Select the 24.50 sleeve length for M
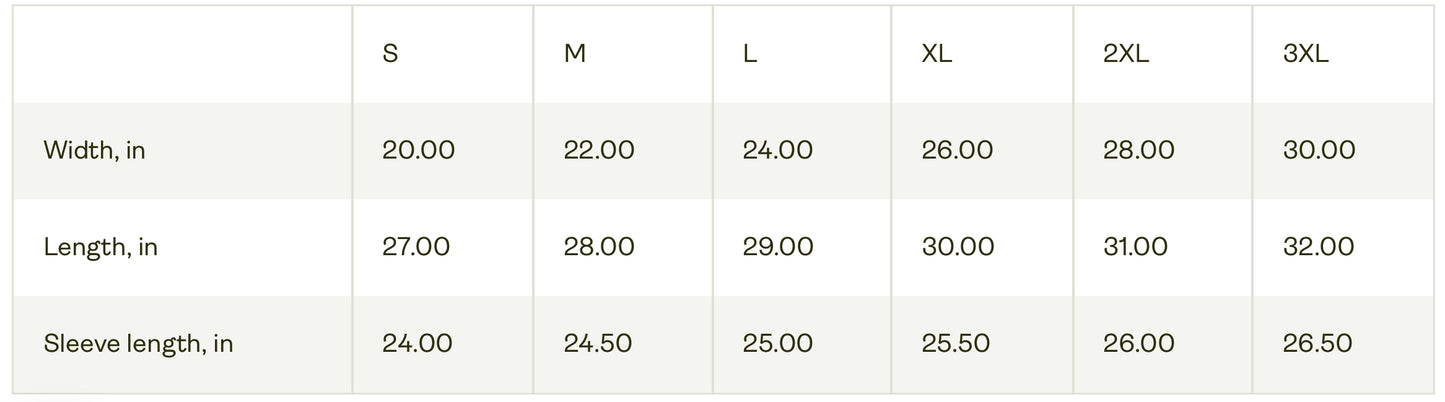The image size is (1445, 402). coord(598,344)
